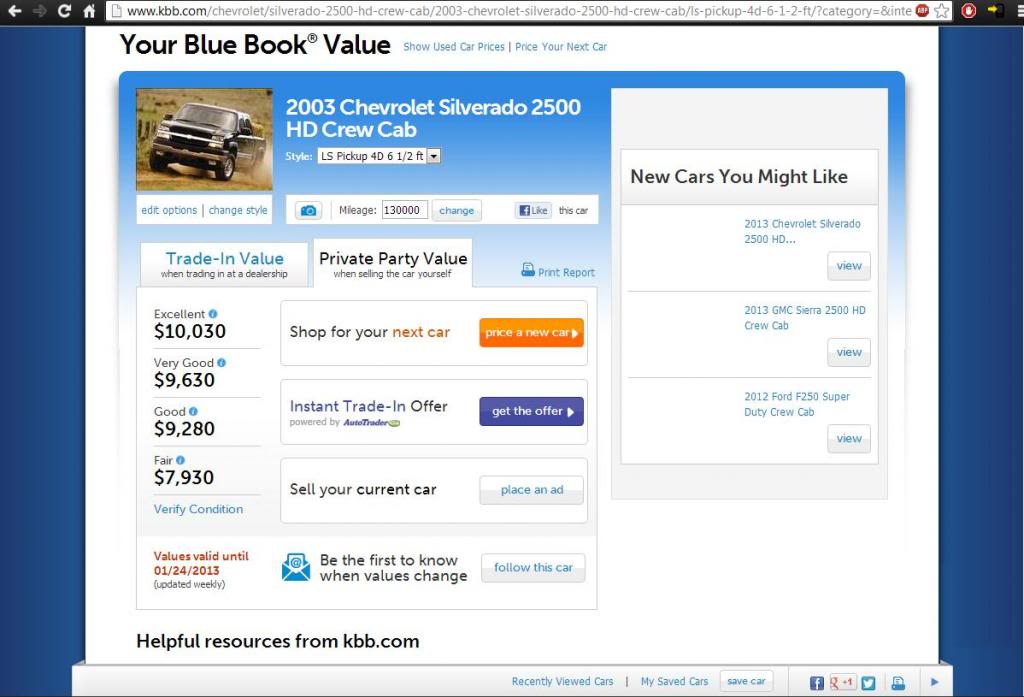Click place an ad button
This screenshot has width=1024, height=697.
[x=531, y=490]
